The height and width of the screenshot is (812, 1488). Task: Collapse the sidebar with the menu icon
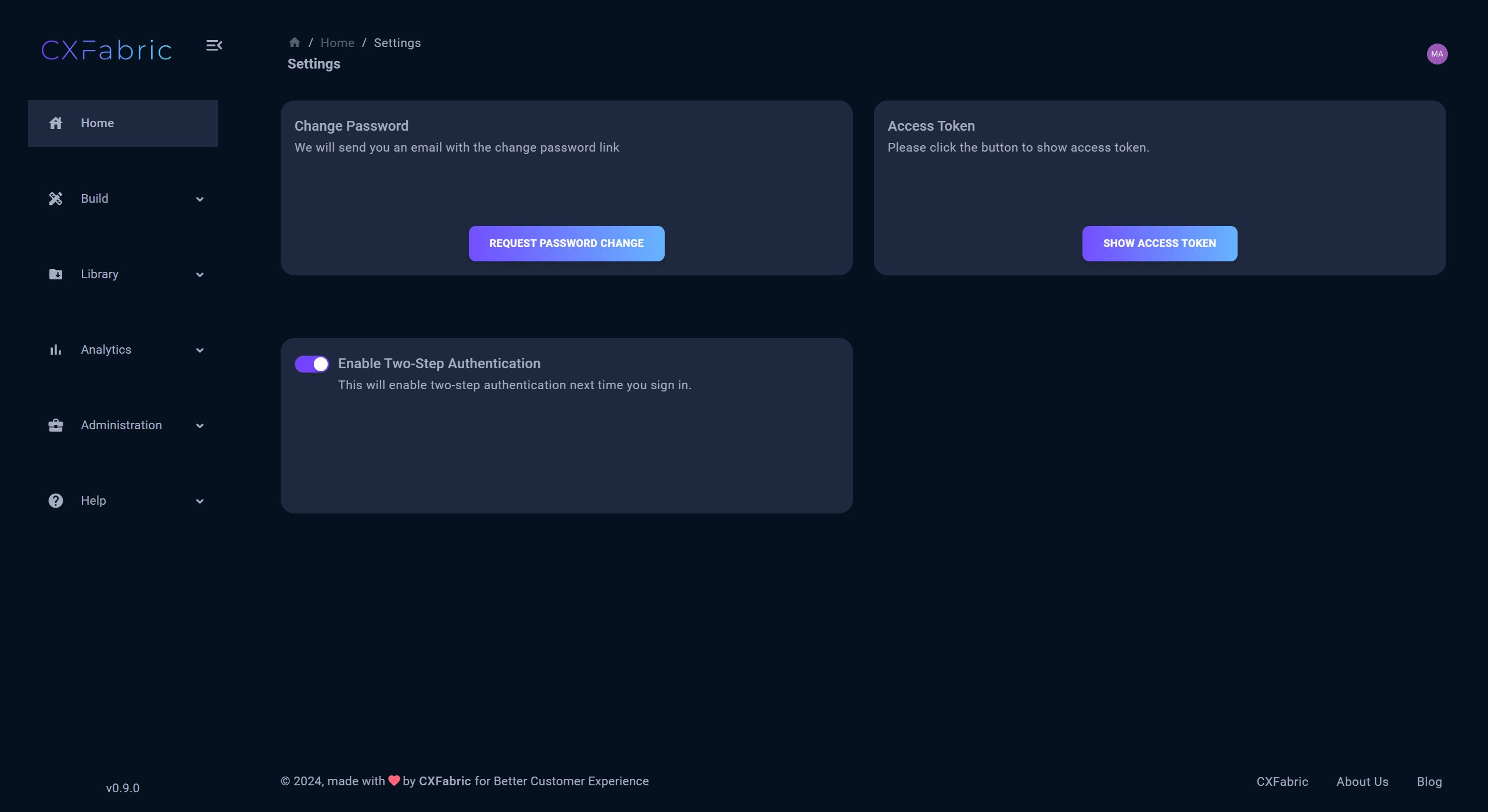[x=214, y=45]
